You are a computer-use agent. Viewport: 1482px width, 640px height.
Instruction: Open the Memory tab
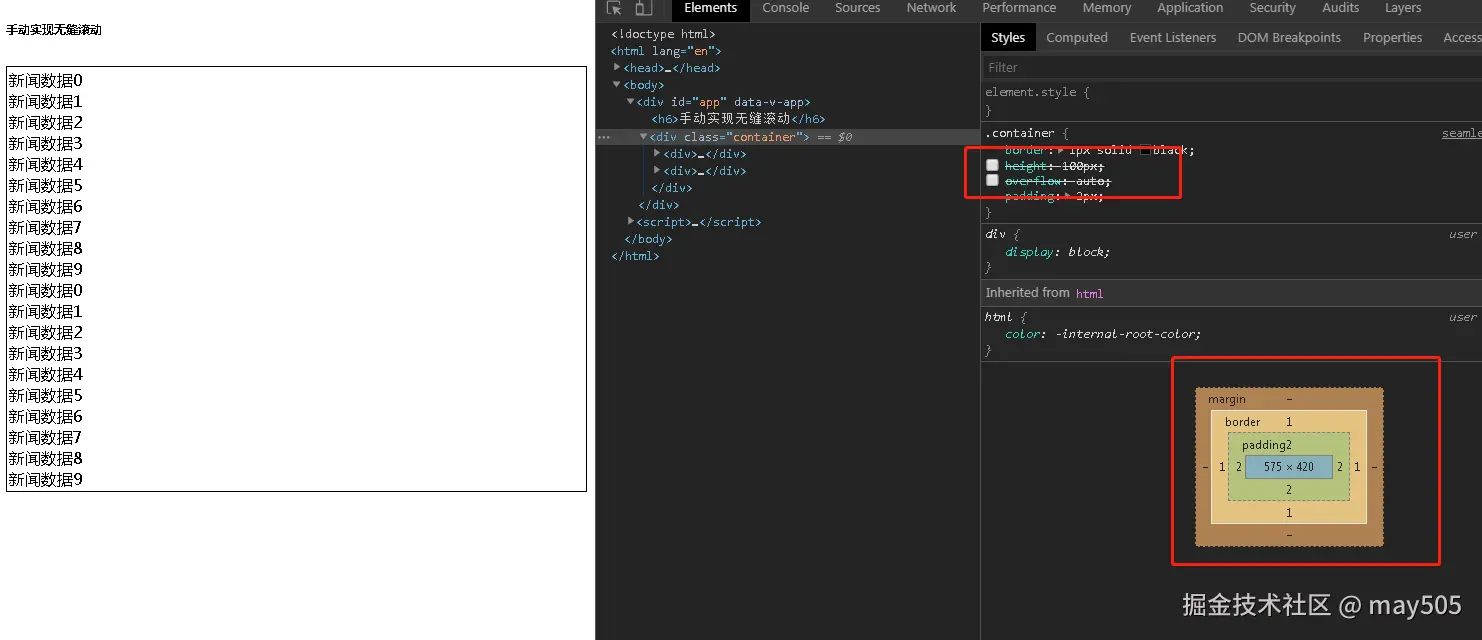[x=1106, y=8]
